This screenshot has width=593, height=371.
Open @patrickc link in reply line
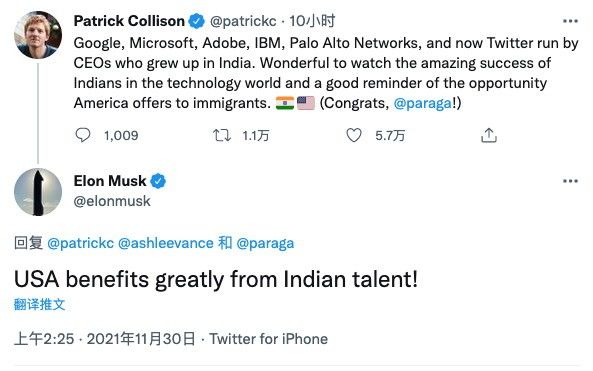click(x=81, y=243)
